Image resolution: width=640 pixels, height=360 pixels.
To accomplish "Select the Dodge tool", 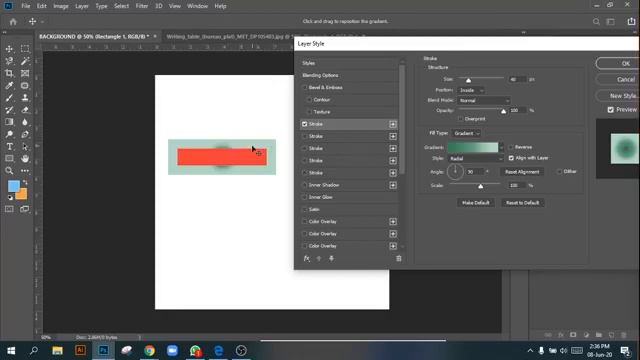I will (x=9, y=134).
